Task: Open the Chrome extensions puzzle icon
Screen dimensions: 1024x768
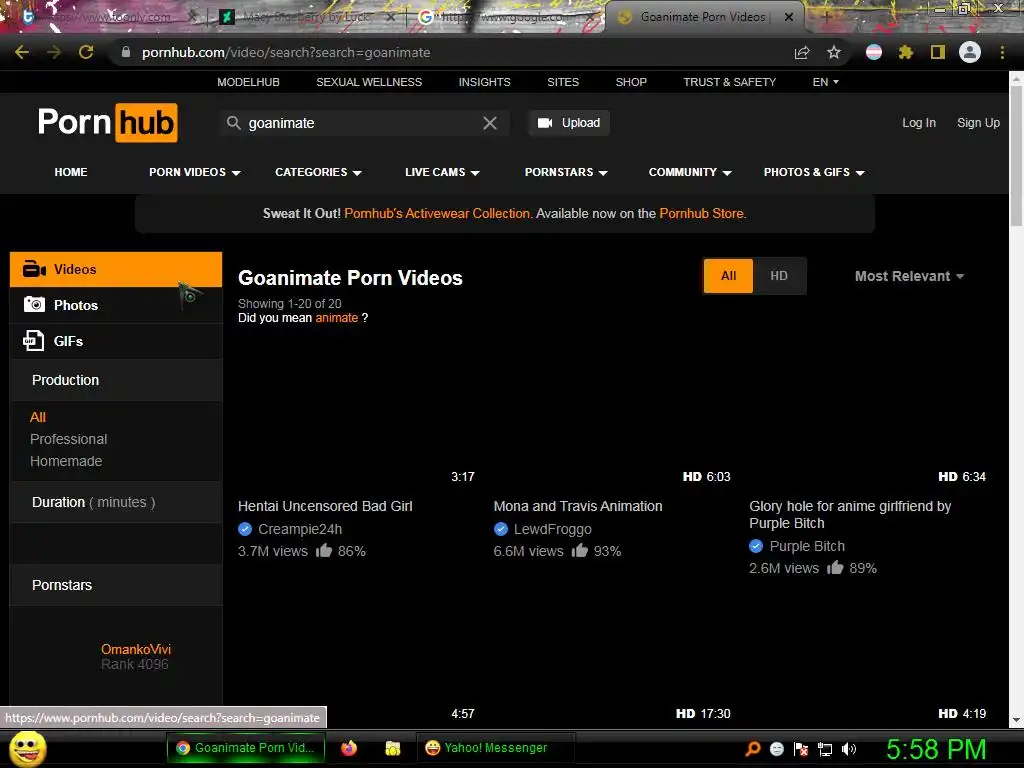Action: click(905, 52)
